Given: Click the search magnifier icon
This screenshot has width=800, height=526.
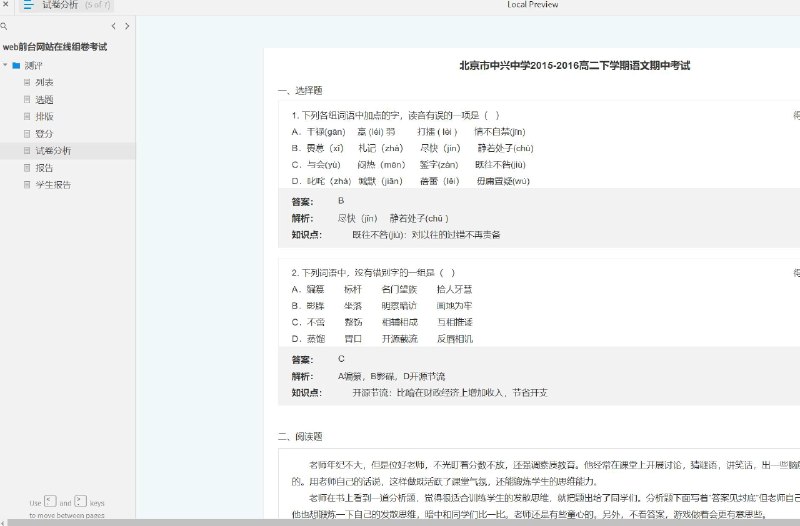Looking at the screenshot, I should pyautogui.click(x=4, y=26).
